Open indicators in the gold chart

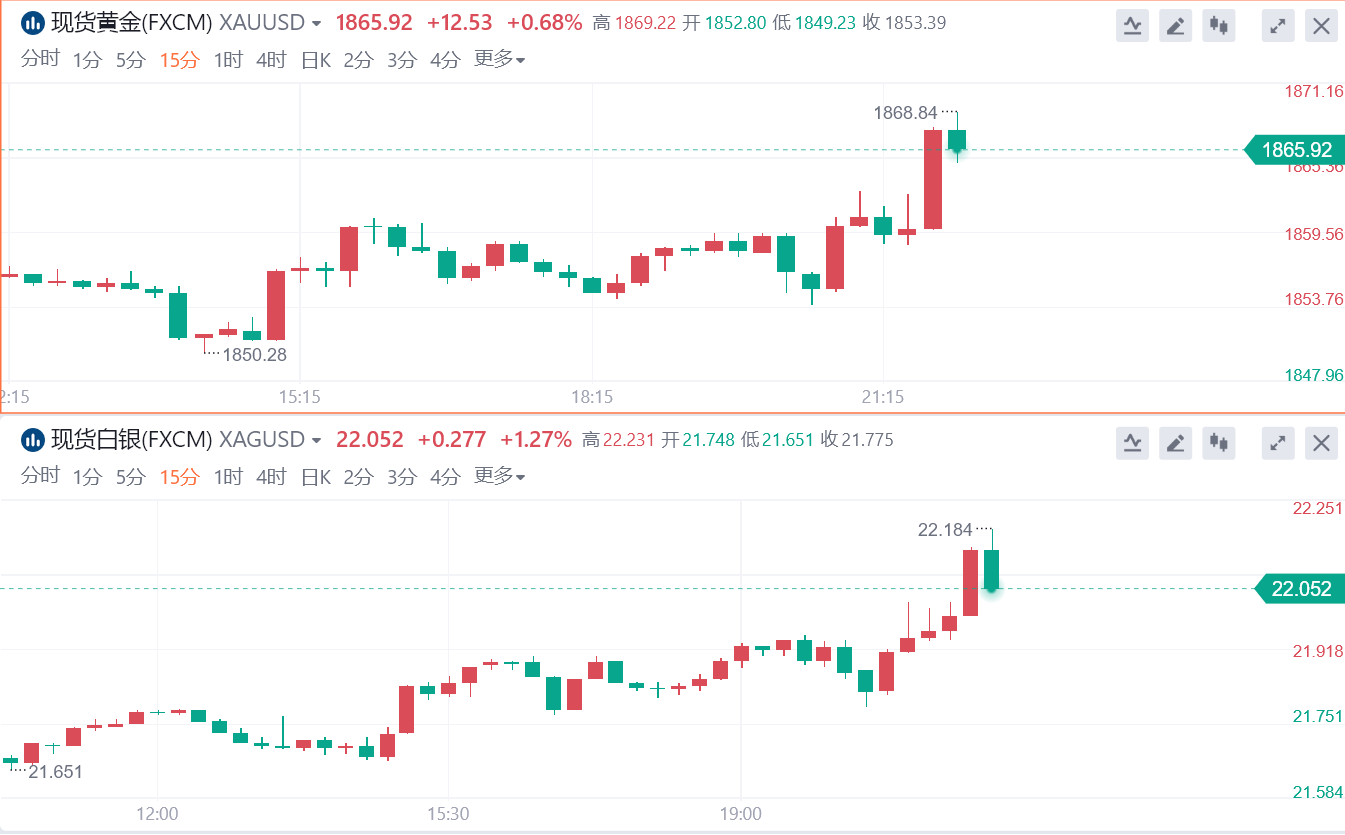(x=1132, y=26)
